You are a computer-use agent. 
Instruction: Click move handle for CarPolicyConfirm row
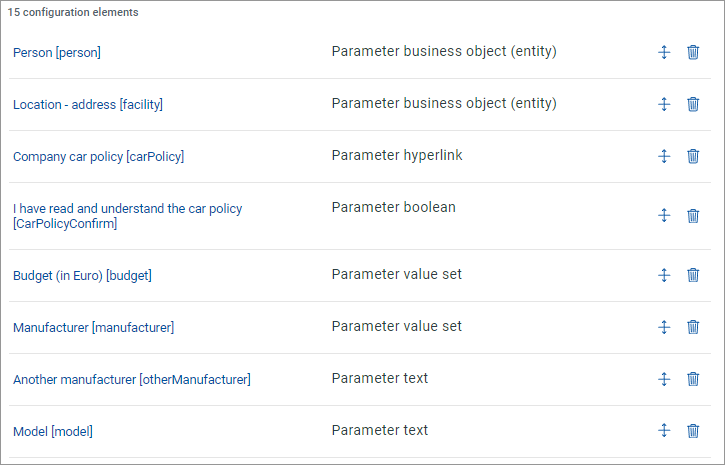[x=663, y=215]
